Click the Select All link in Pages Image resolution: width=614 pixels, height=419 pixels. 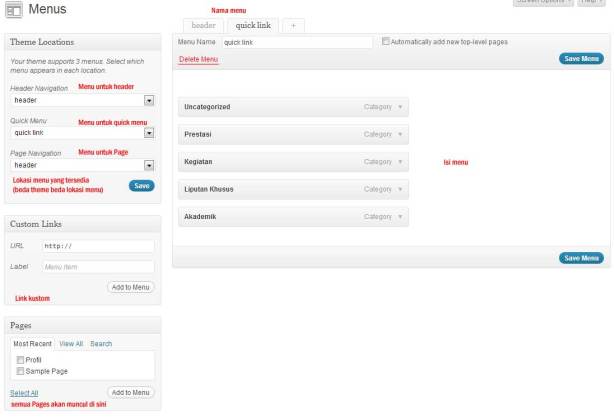coord(24,393)
